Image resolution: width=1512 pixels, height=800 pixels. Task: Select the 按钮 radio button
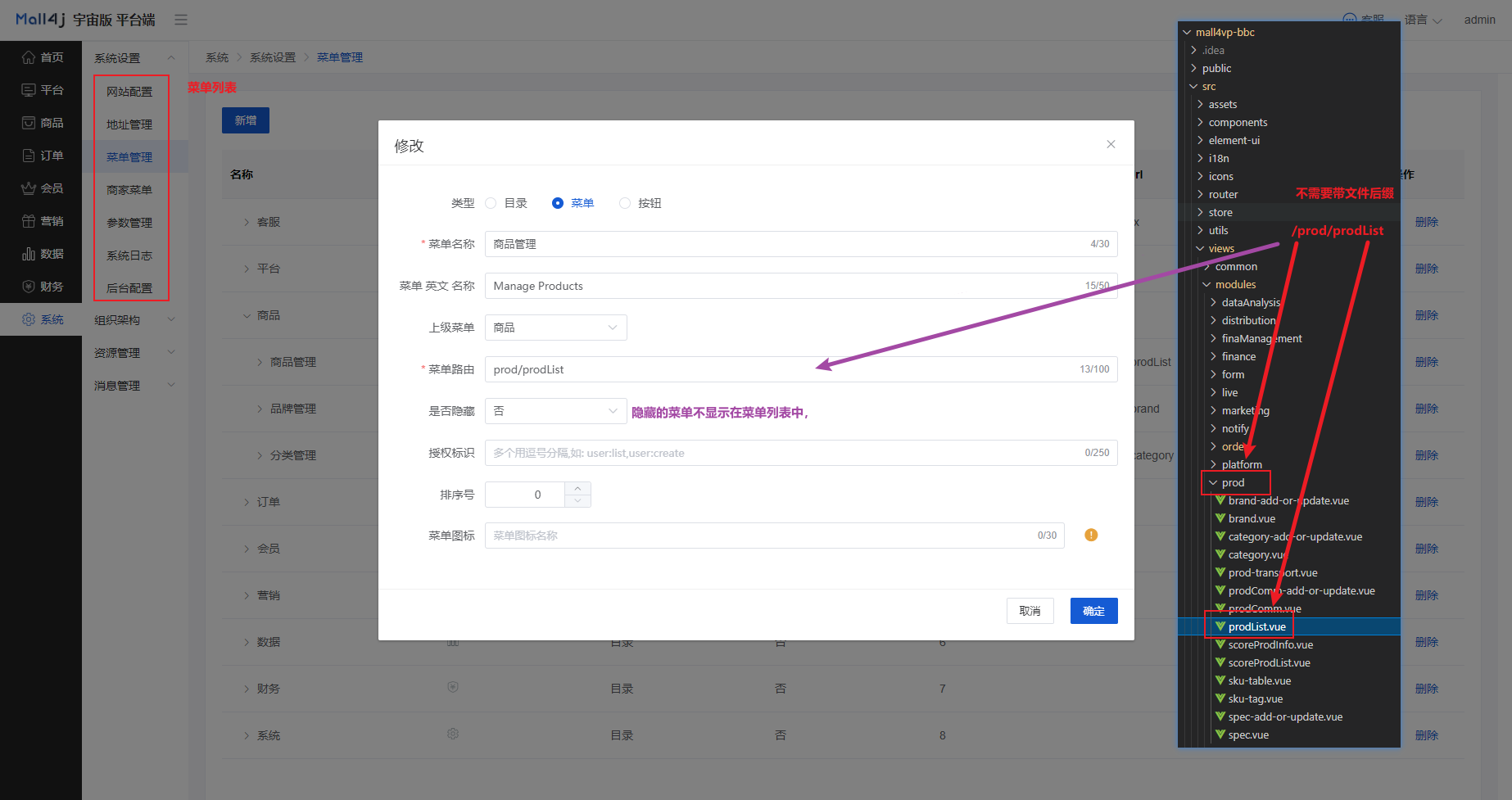(625, 203)
